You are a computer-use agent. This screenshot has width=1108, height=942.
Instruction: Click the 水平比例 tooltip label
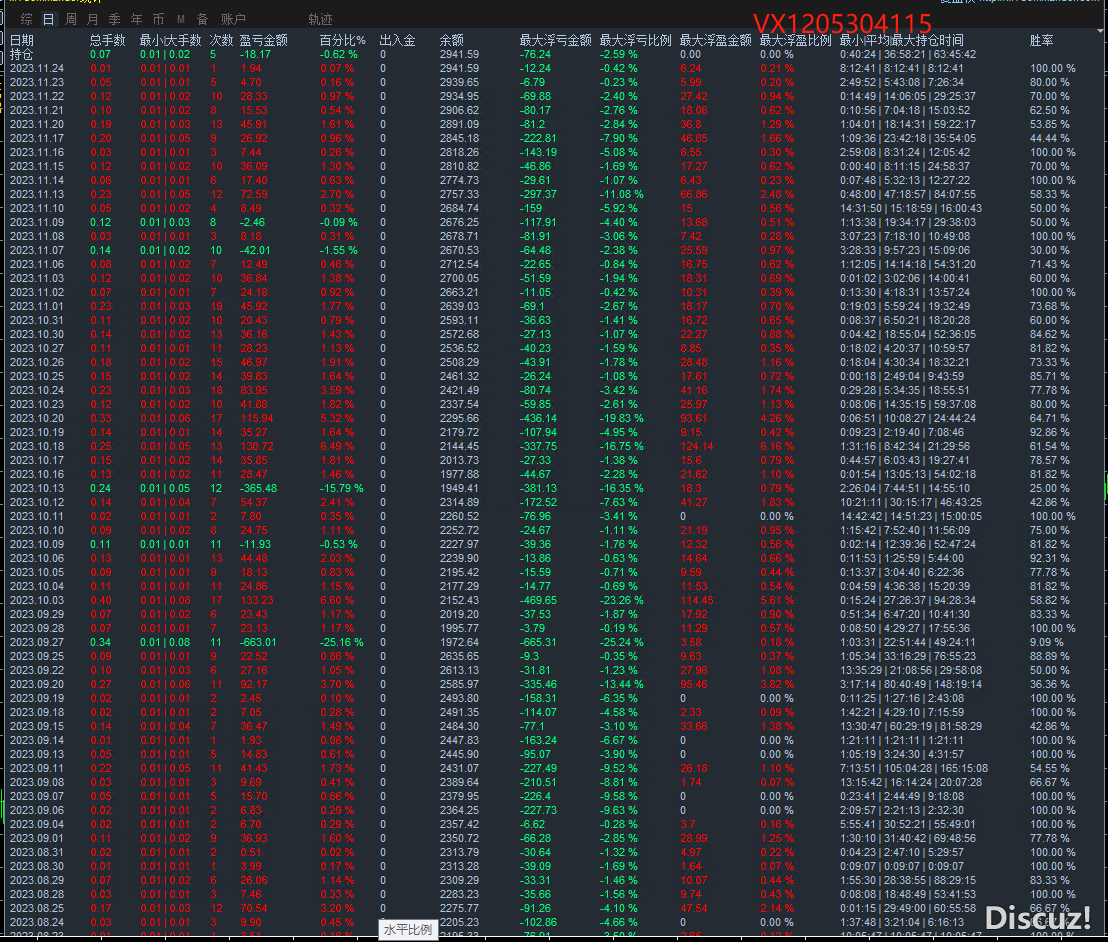(408, 929)
